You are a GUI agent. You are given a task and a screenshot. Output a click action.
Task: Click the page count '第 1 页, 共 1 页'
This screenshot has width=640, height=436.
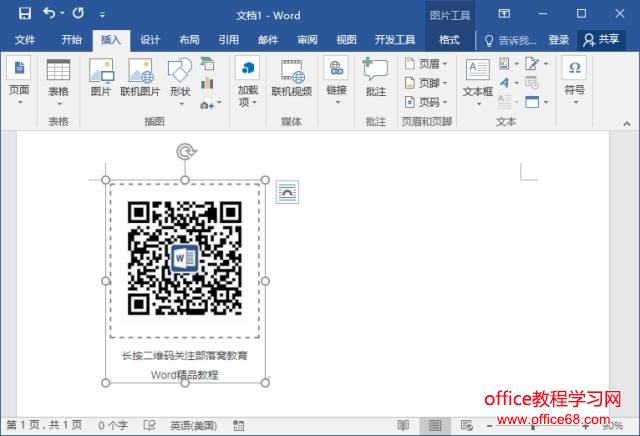[x=44, y=425]
